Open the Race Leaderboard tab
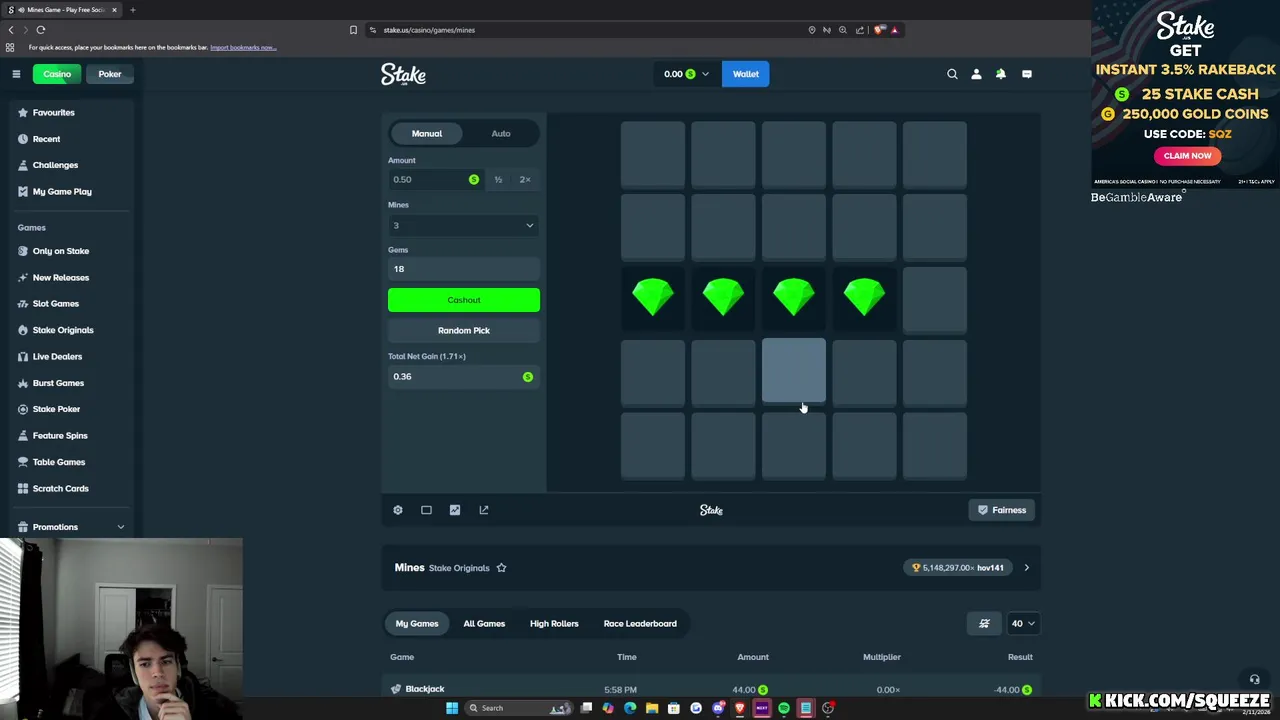This screenshot has height=720, width=1280. (x=640, y=623)
